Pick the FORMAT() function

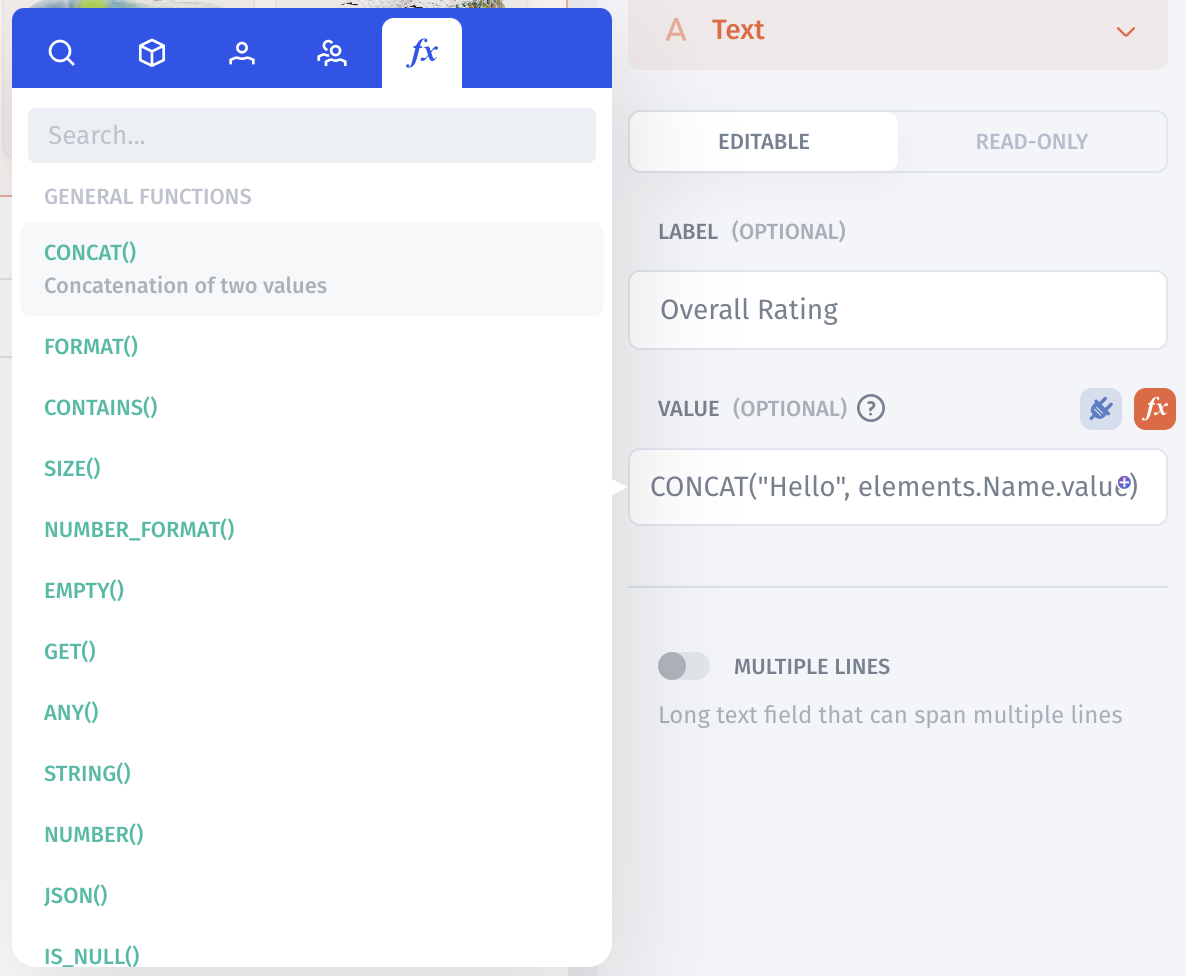[x=91, y=347]
